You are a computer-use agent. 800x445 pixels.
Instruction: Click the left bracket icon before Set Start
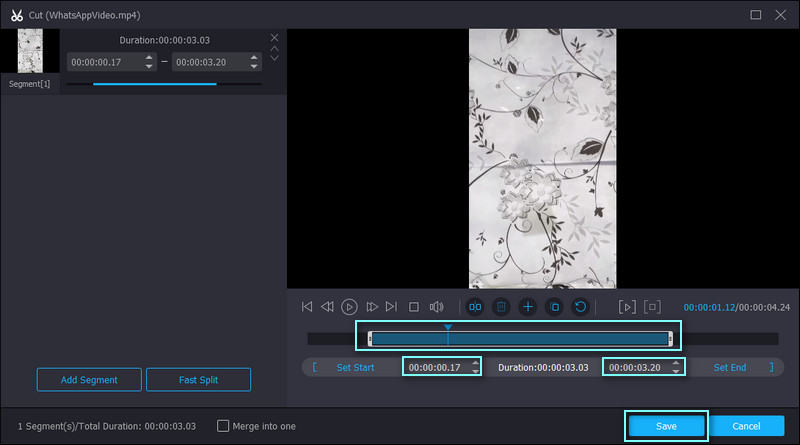click(314, 367)
